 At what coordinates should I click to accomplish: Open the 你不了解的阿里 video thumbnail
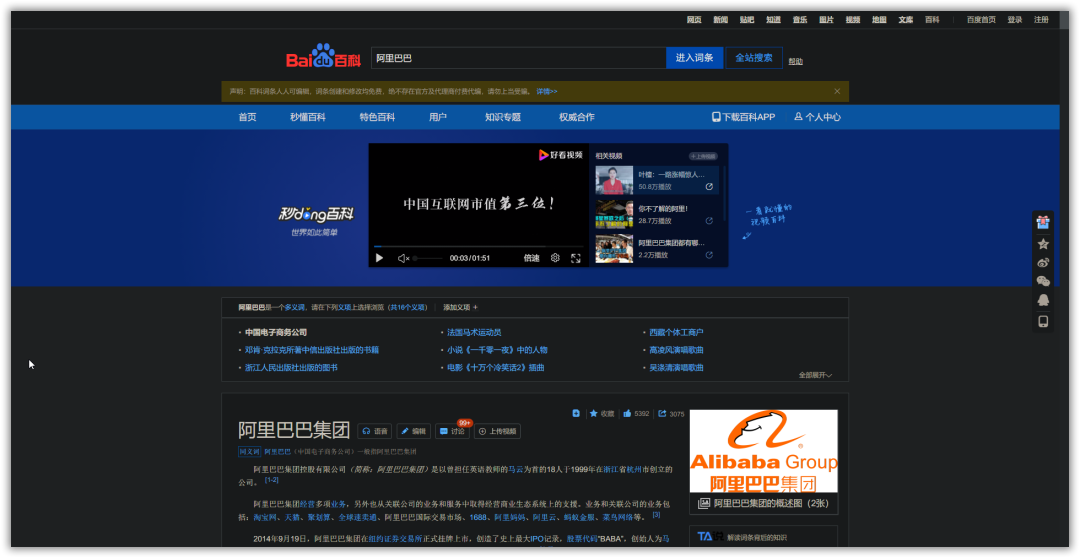tap(614, 214)
